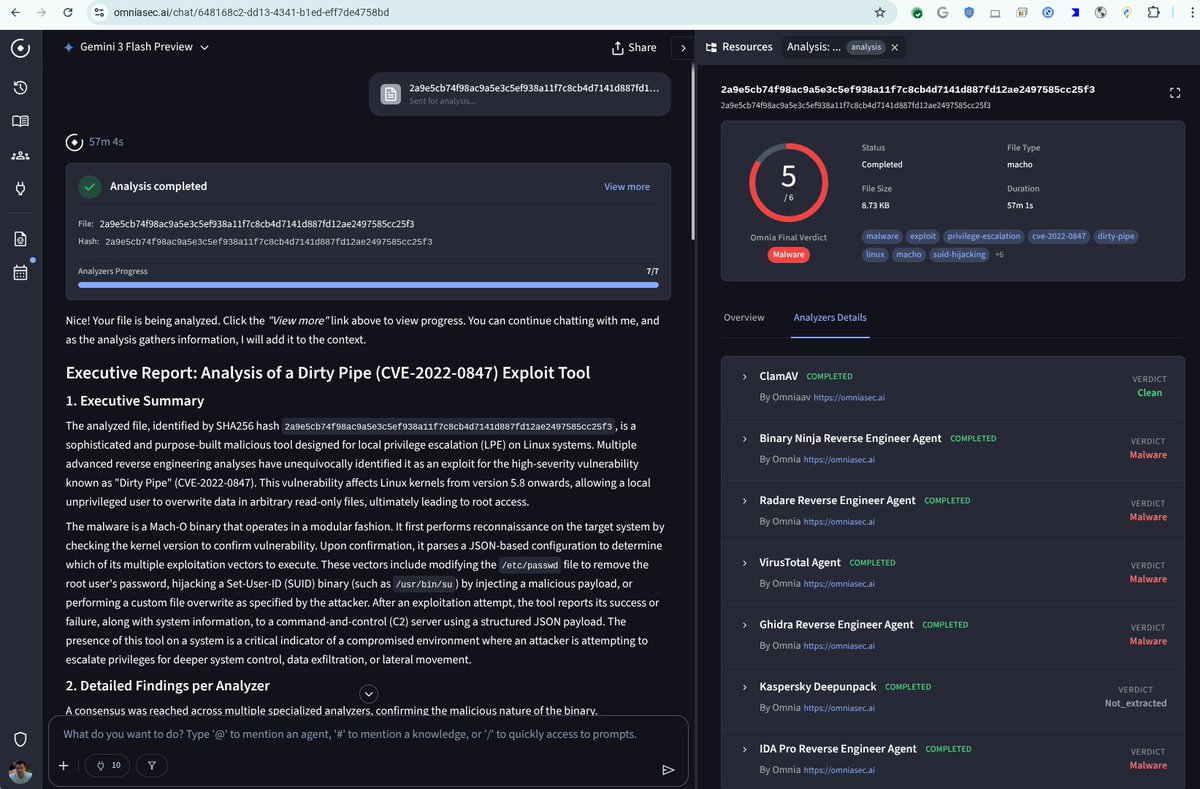
Task: Open the omniasec.ai link under VirusTotal Agent
Action: (839, 583)
